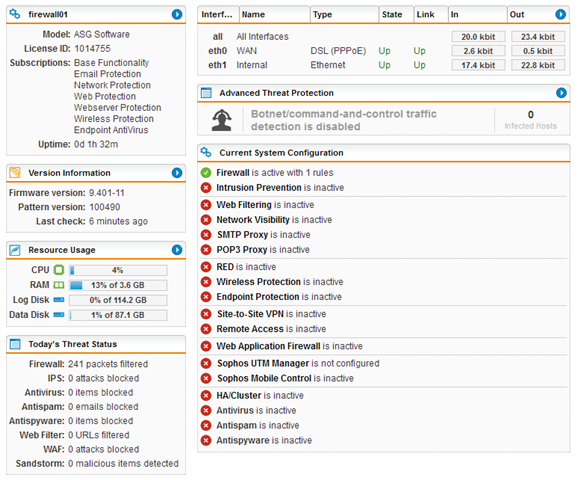The image size is (580, 480).
Task: Open Advanced Threat Protection arrow button
Action: pos(561,92)
